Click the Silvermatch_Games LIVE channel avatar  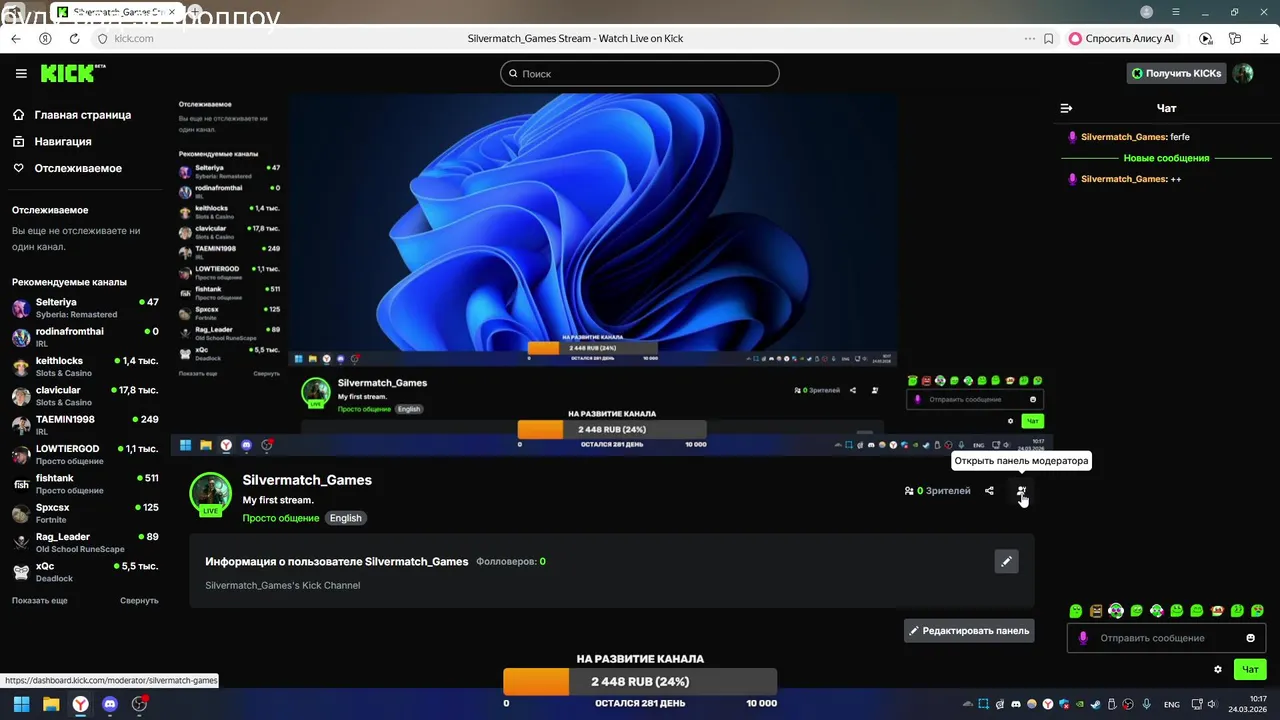click(211, 494)
